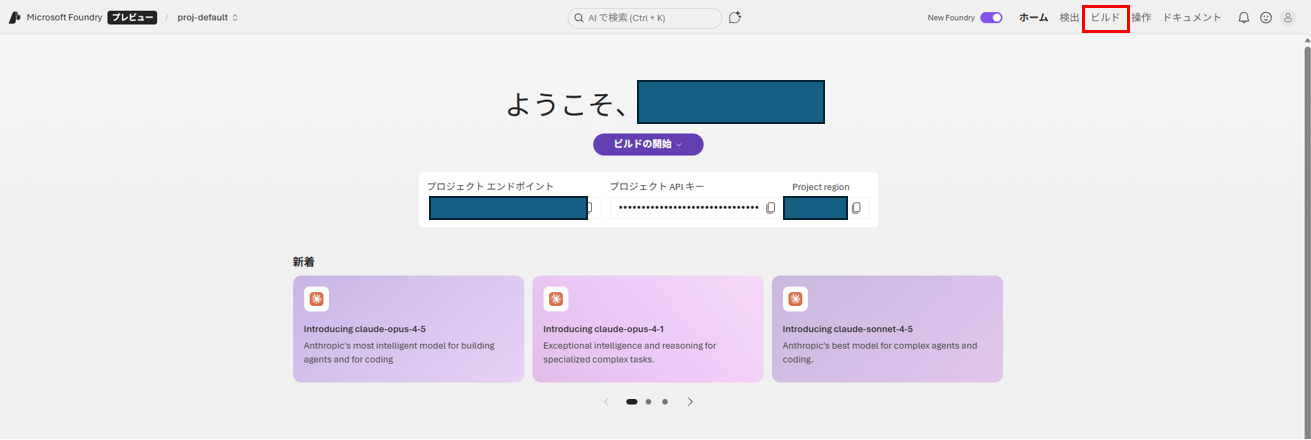Click the ビルドの開始 dropdown button

pyautogui.click(x=648, y=144)
